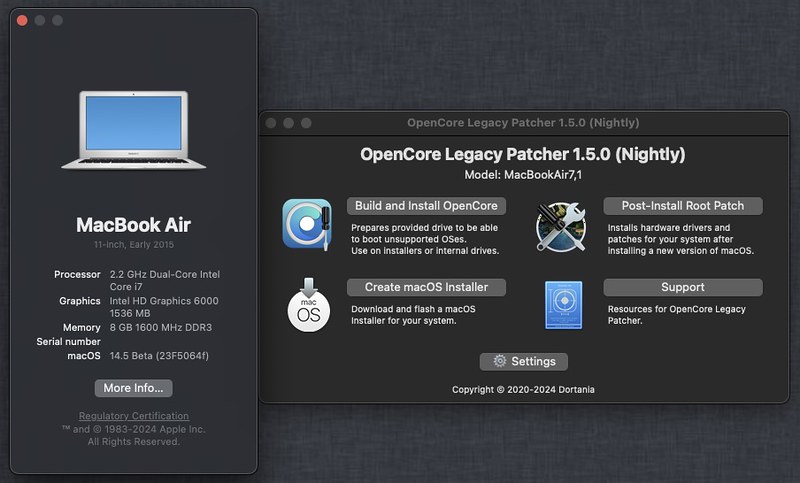
Task: Click 'Installs hardware drivers' description text
Action: (681, 239)
